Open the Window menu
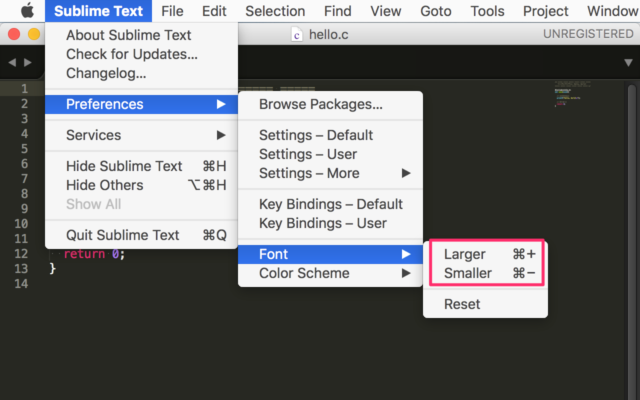The width and height of the screenshot is (640, 400). coord(613,11)
